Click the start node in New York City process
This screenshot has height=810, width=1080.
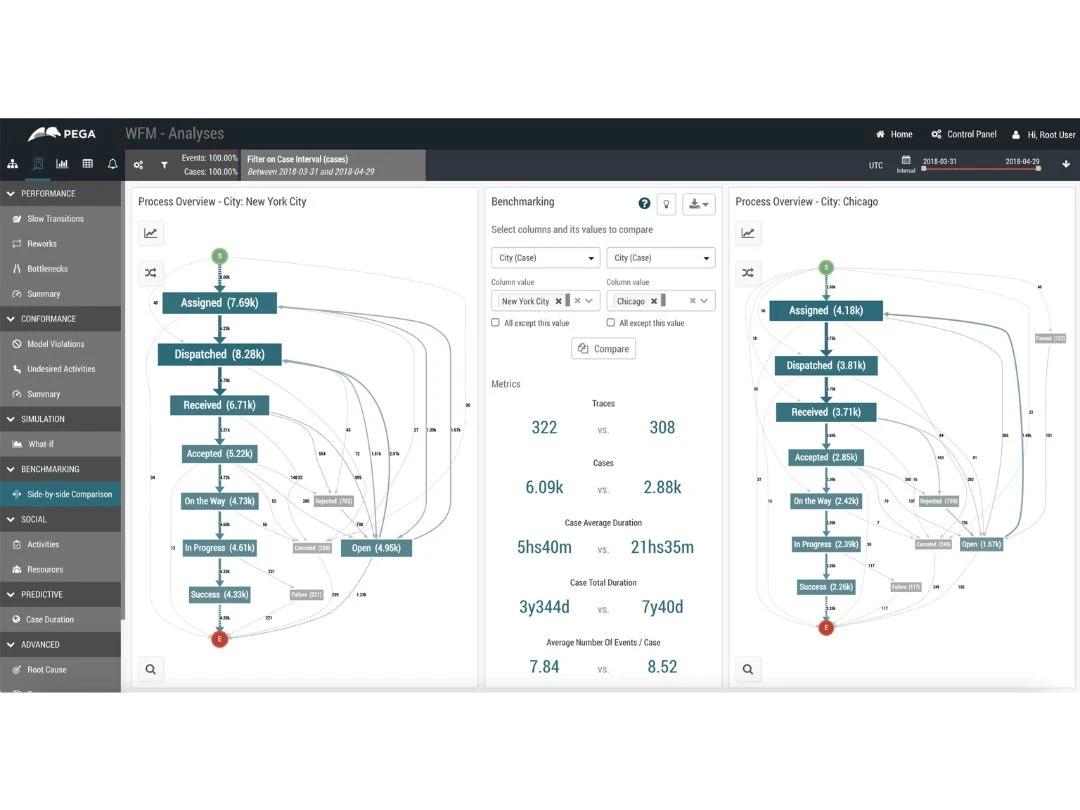click(x=220, y=256)
